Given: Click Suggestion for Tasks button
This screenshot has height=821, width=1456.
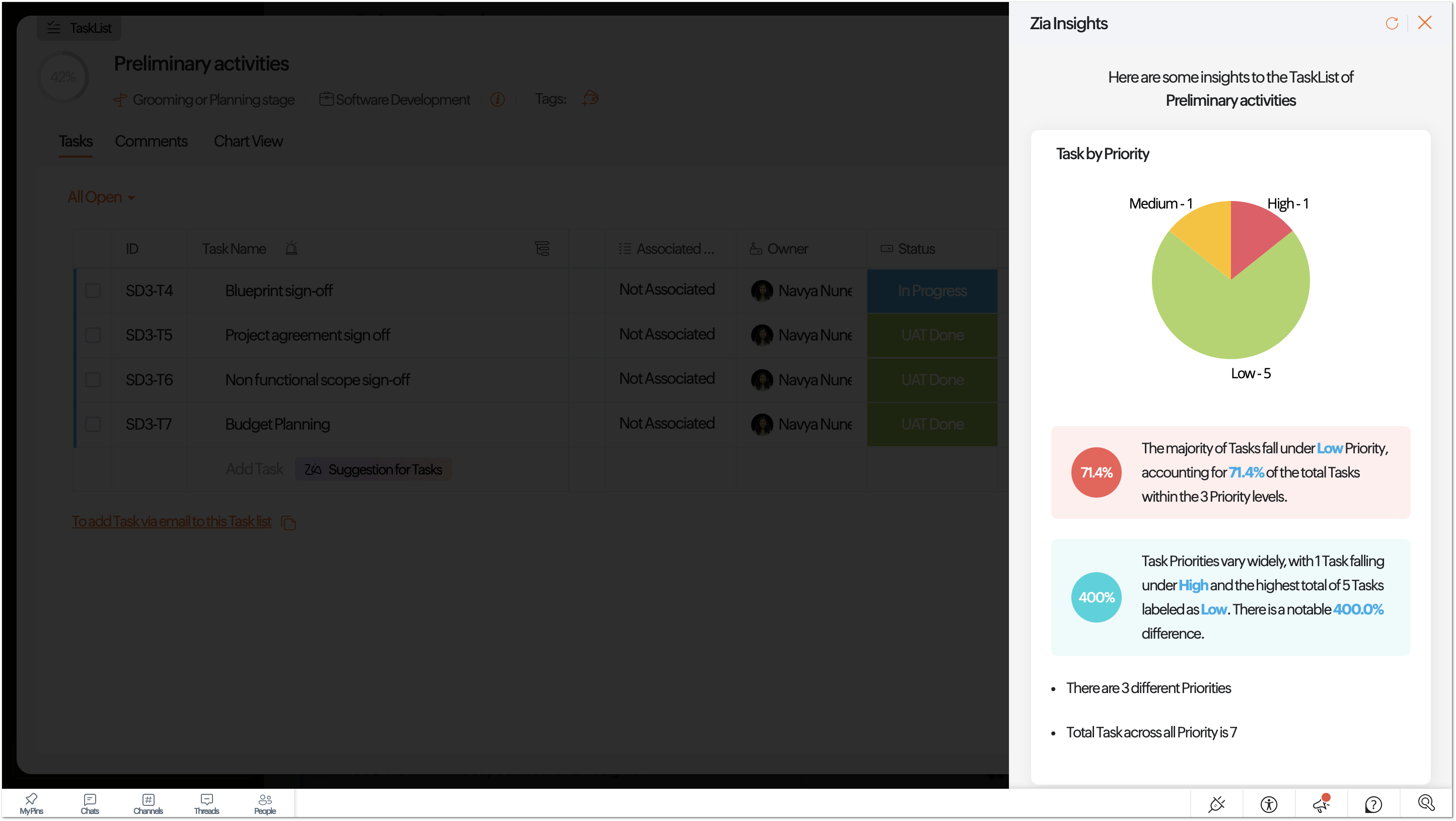Looking at the screenshot, I should pyautogui.click(x=374, y=469).
